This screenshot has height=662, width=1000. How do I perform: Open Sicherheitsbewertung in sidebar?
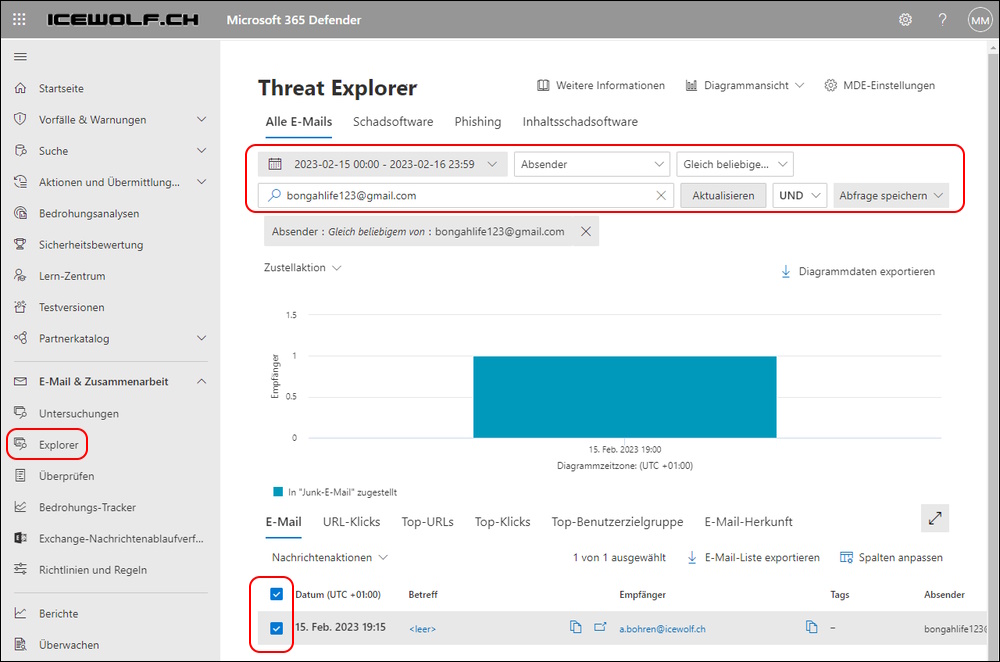[91, 245]
